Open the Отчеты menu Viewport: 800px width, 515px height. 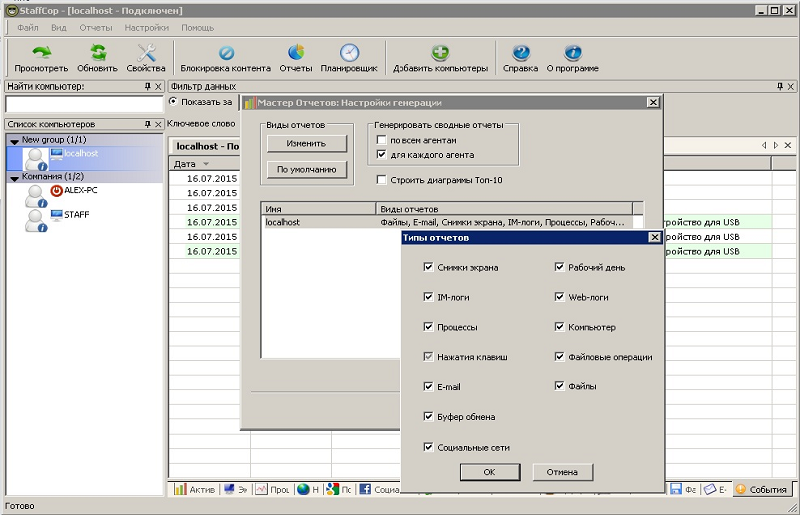click(96, 27)
